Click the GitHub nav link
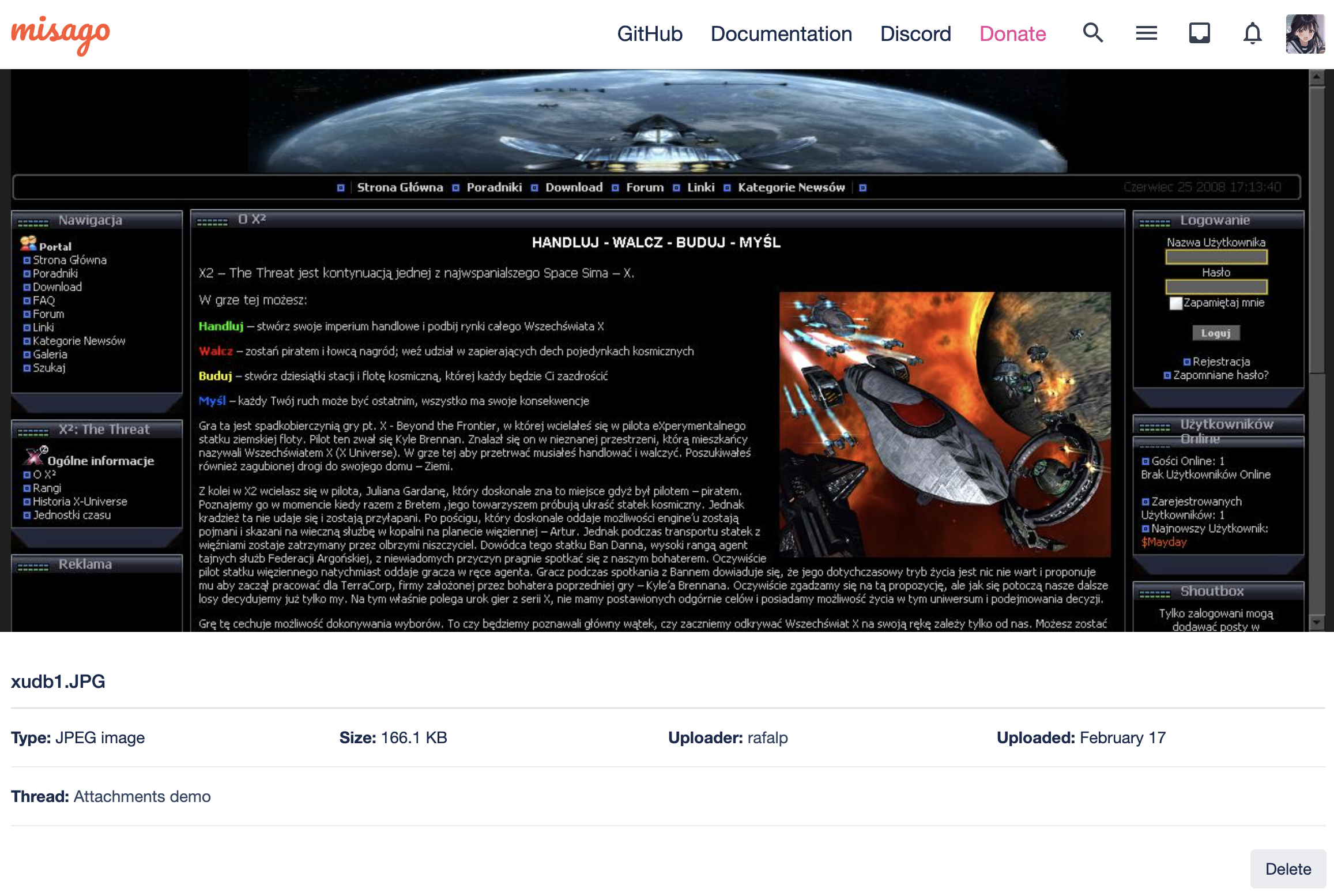Image resolution: width=1334 pixels, height=896 pixels. [x=650, y=33]
